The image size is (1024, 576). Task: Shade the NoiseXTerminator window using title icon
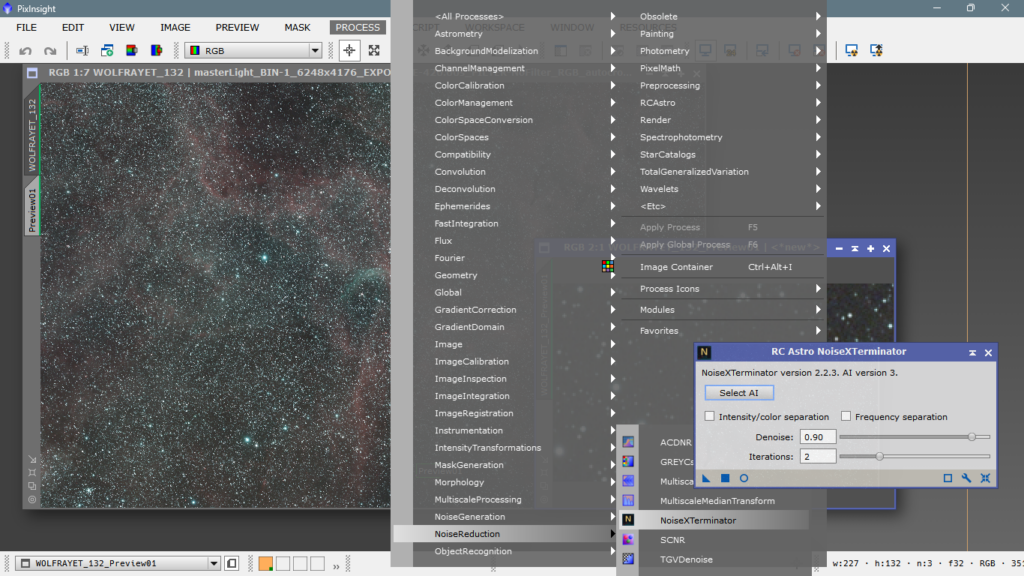972,352
